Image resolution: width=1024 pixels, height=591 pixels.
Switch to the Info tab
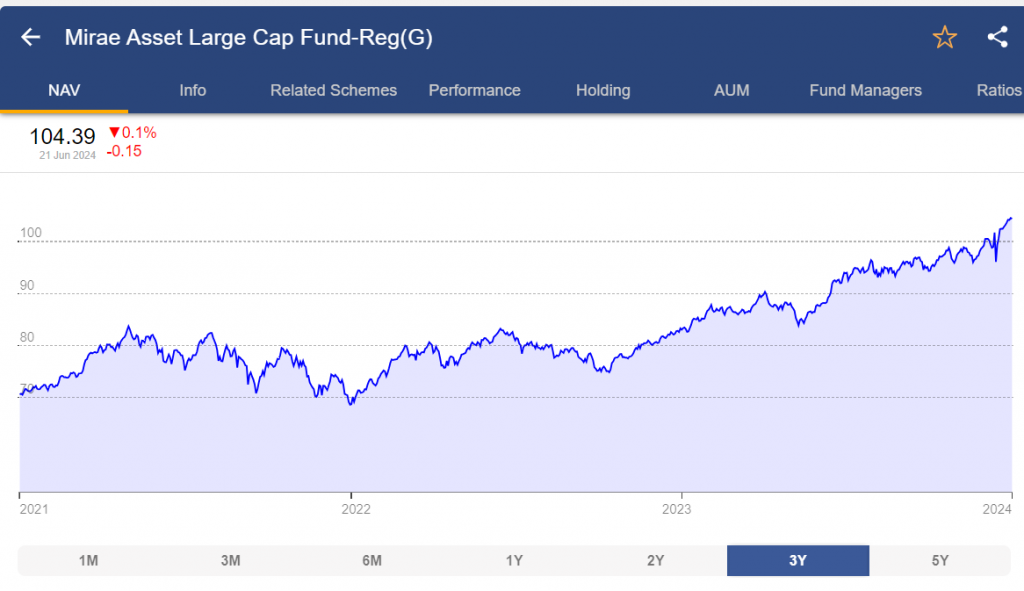192,90
